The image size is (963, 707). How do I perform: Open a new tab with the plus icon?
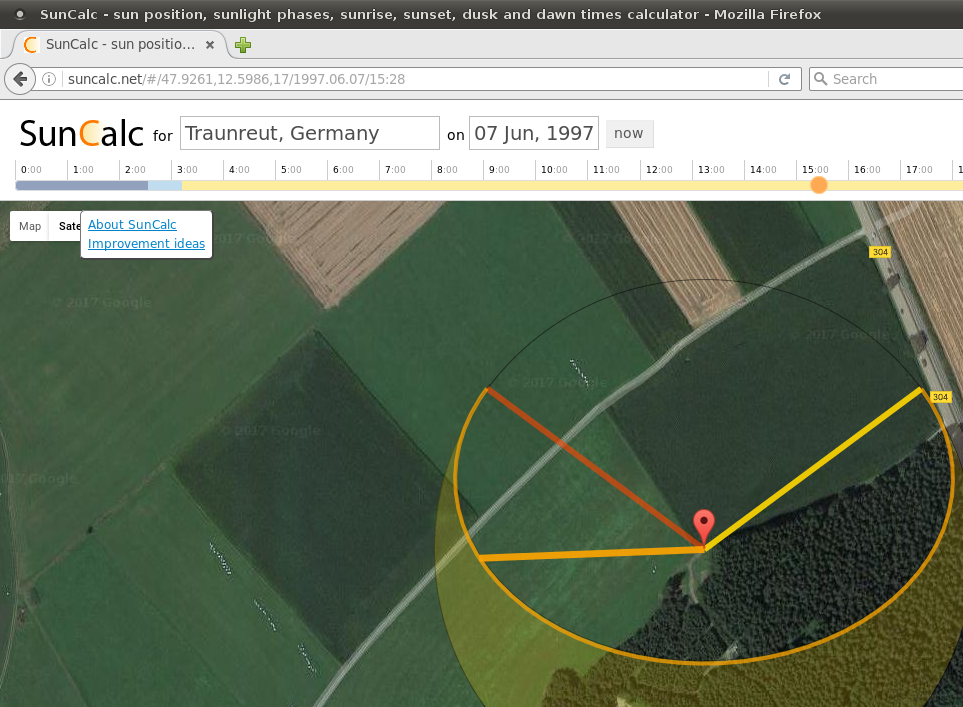pyautogui.click(x=243, y=45)
